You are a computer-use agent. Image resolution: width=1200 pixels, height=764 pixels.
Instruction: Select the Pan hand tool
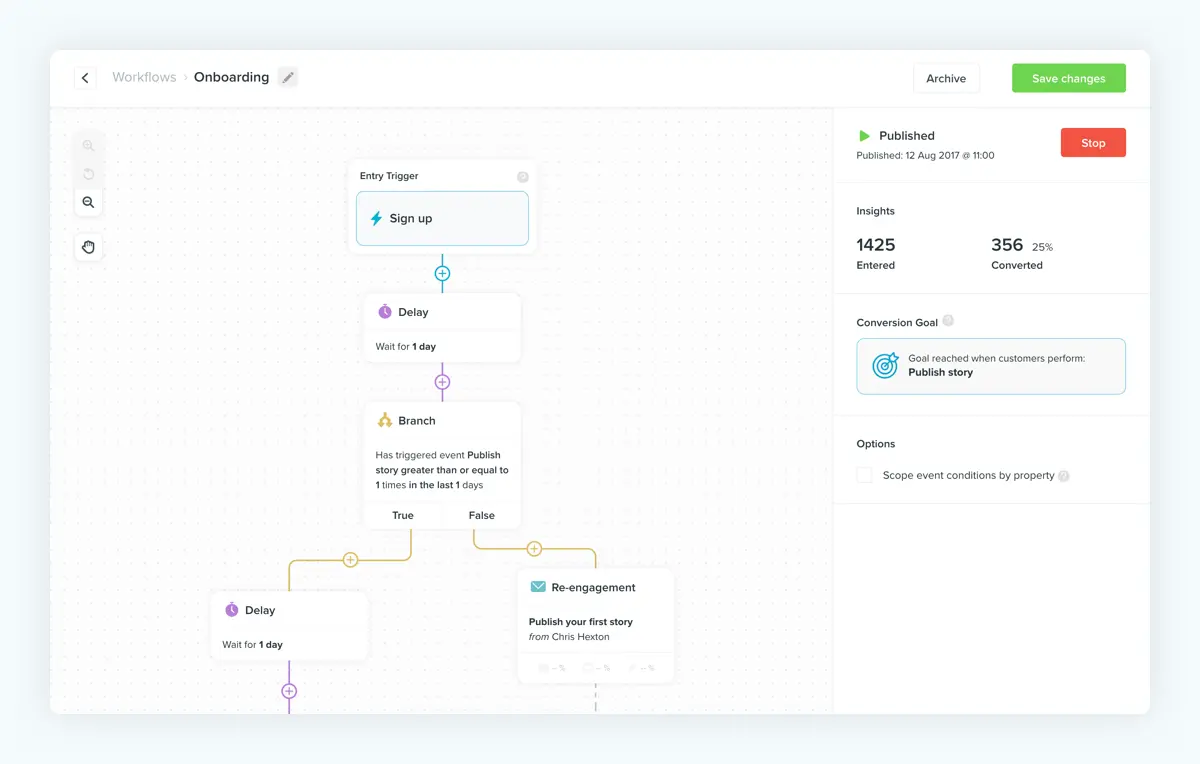tap(88, 246)
